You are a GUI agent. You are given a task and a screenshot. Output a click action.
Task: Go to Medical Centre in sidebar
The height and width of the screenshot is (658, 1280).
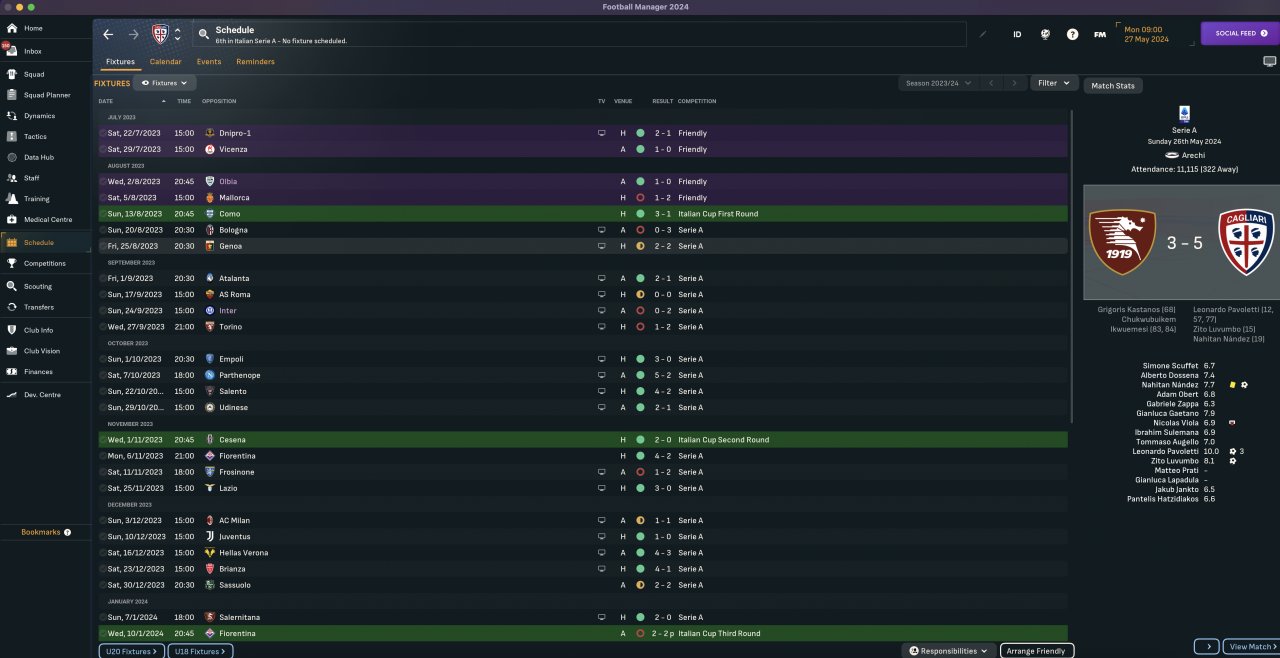click(47, 220)
